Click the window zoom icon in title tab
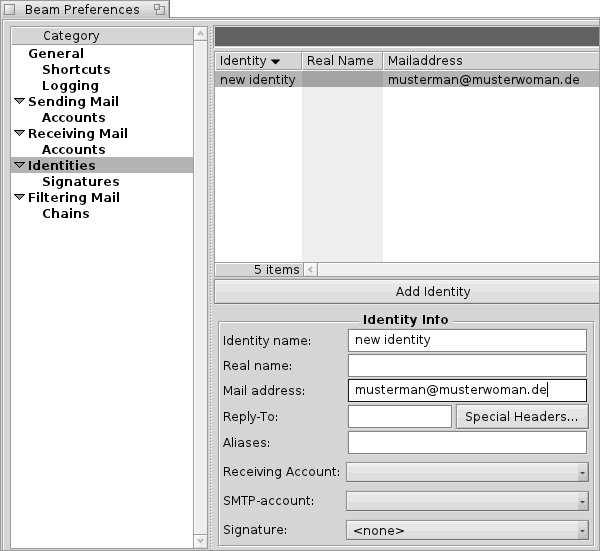Viewport: 600px width, 551px height. tap(158, 9)
